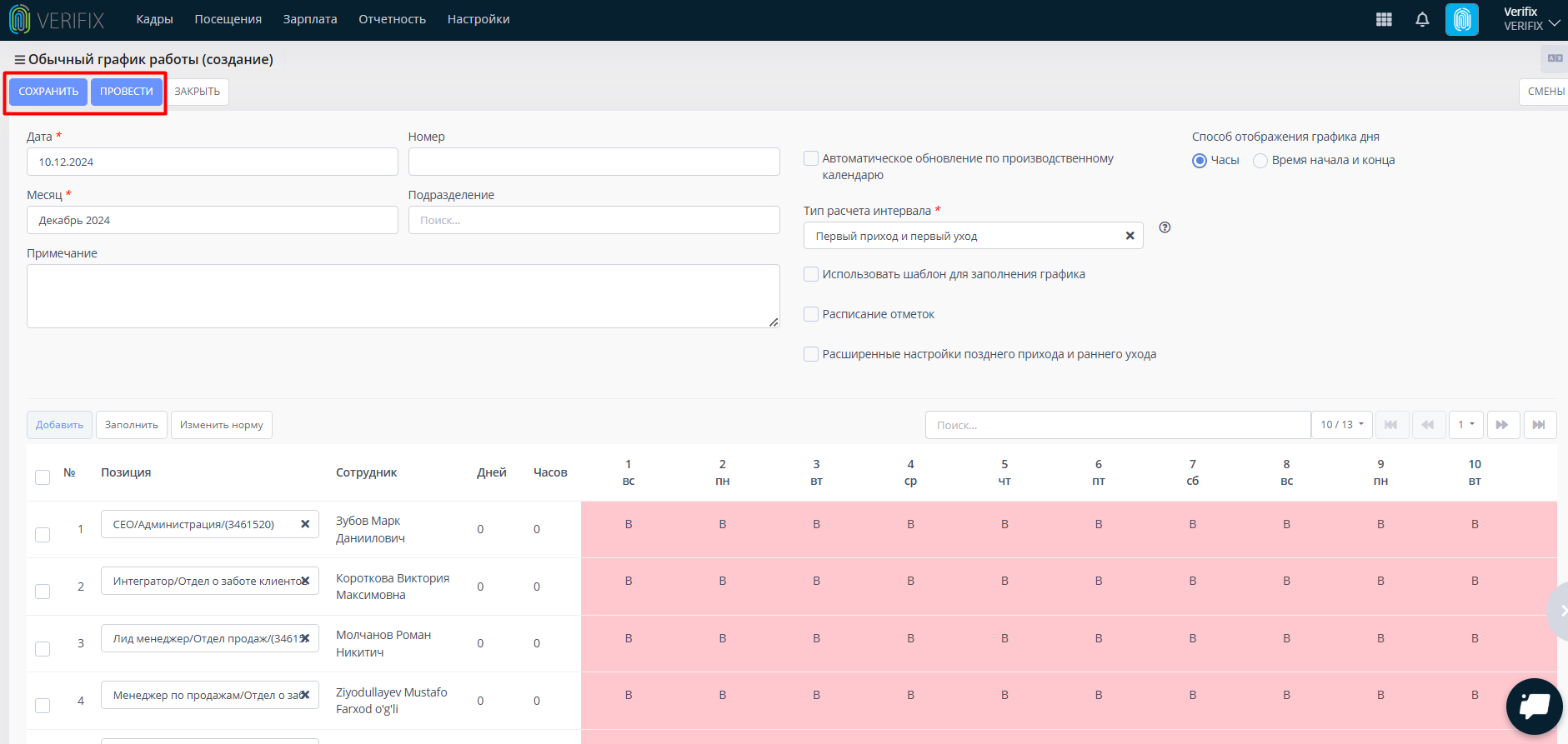This screenshot has width=1568, height=744.
Task: Open the Дата field 10.12.2024
Action: (213, 162)
